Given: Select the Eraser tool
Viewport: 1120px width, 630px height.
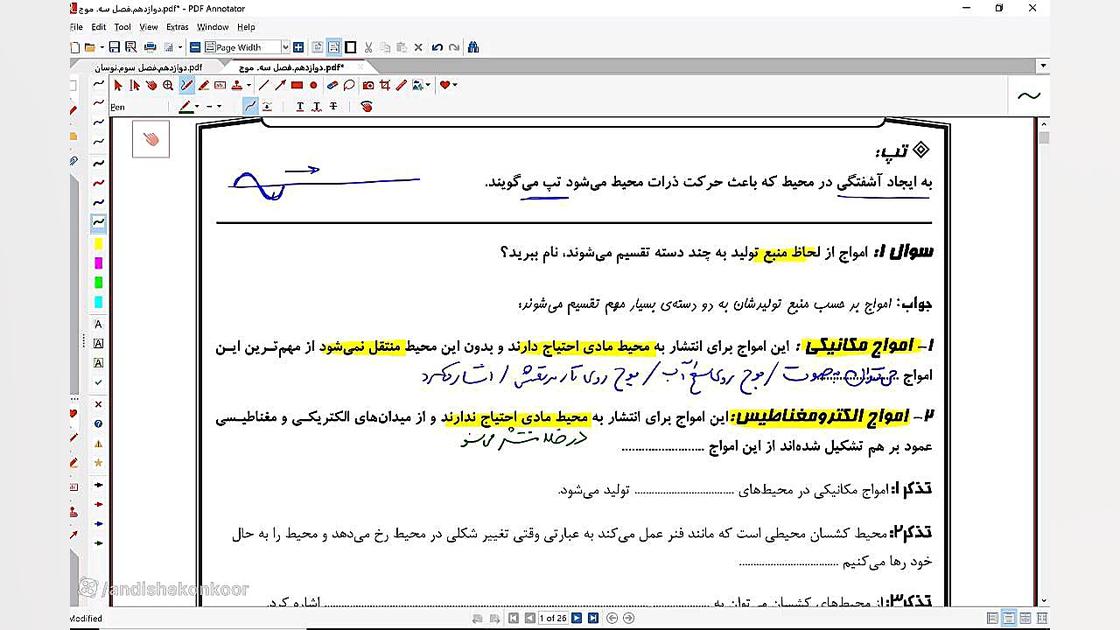Looking at the screenshot, I should pyautogui.click(x=332, y=85).
